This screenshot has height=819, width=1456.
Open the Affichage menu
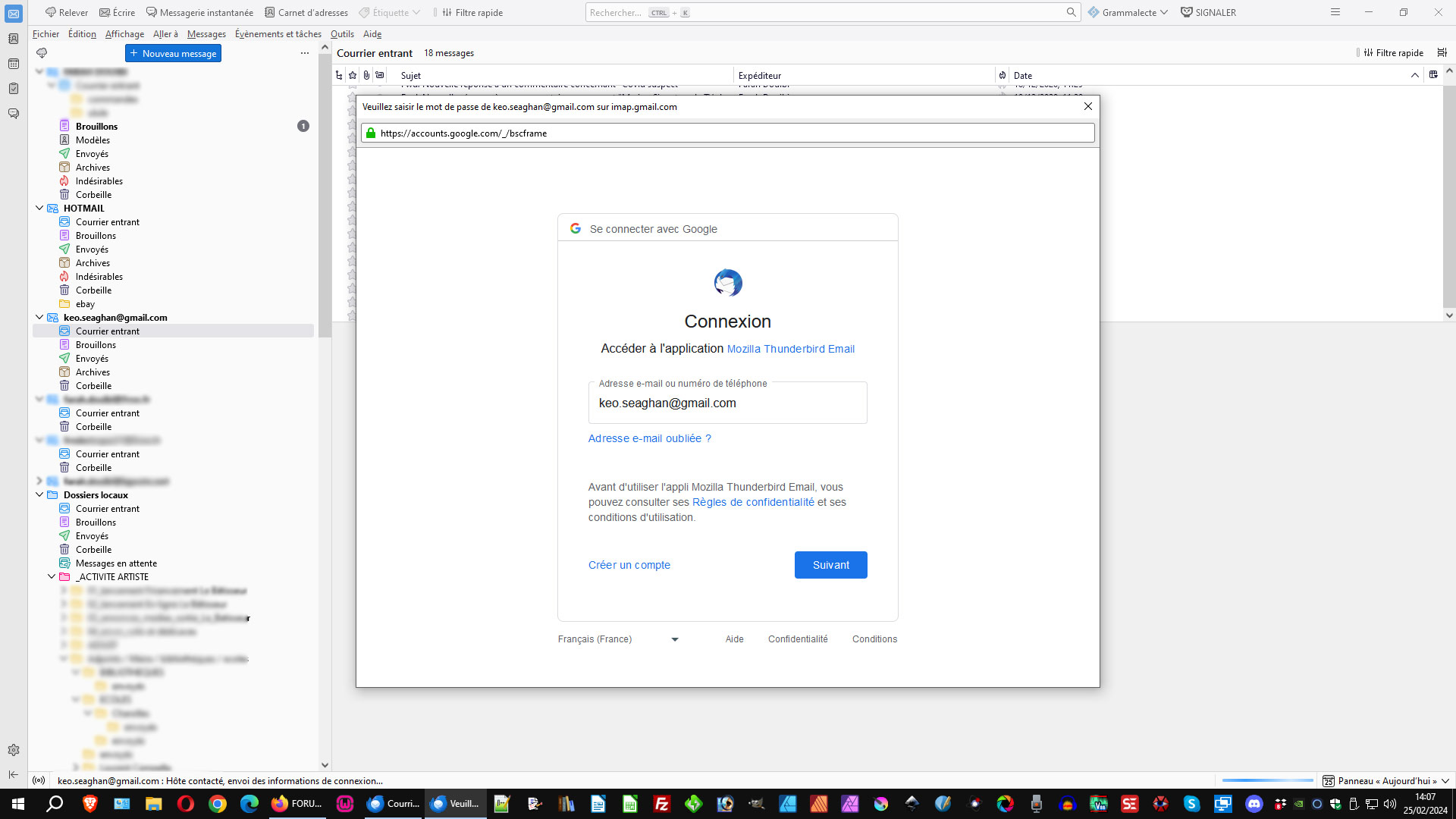click(124, 34)
